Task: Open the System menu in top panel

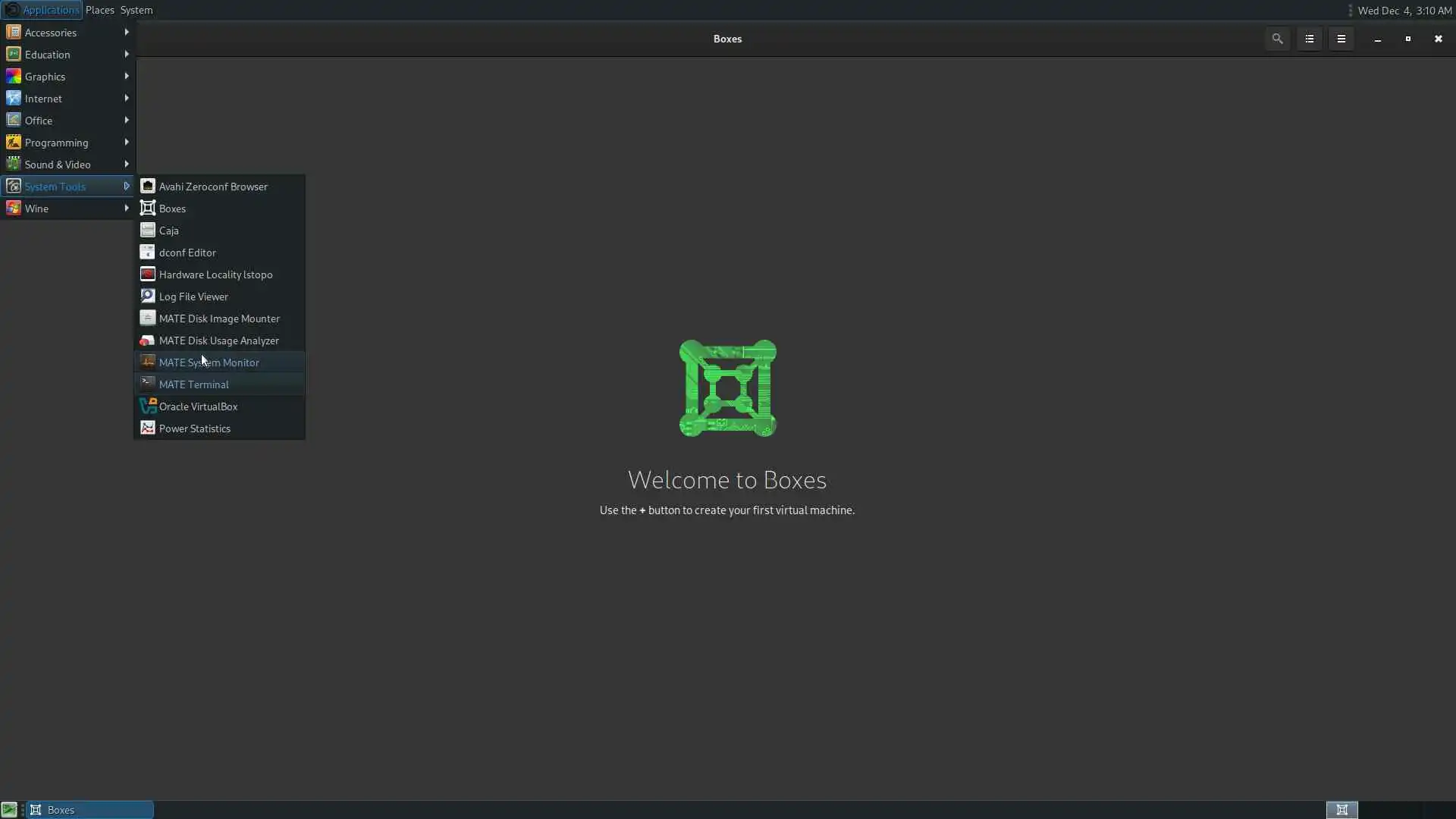Action: point(136,10)
